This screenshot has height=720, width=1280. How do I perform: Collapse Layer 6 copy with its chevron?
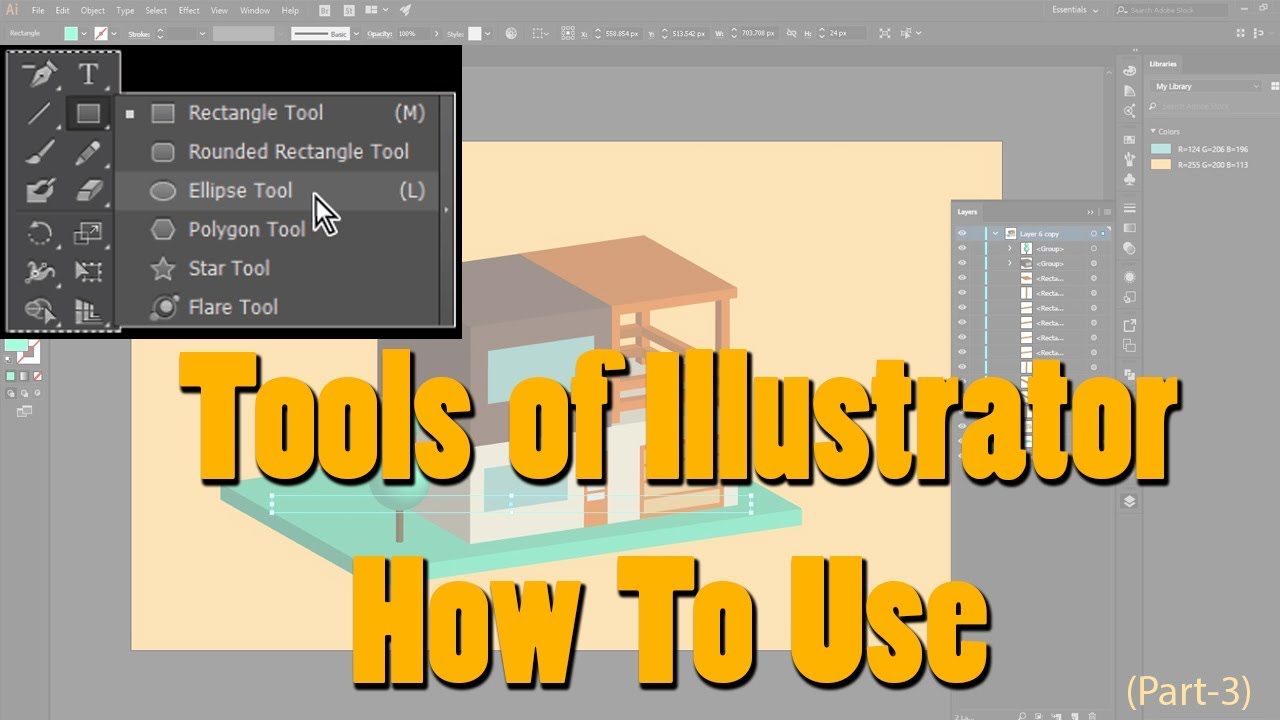pos(995,233)
